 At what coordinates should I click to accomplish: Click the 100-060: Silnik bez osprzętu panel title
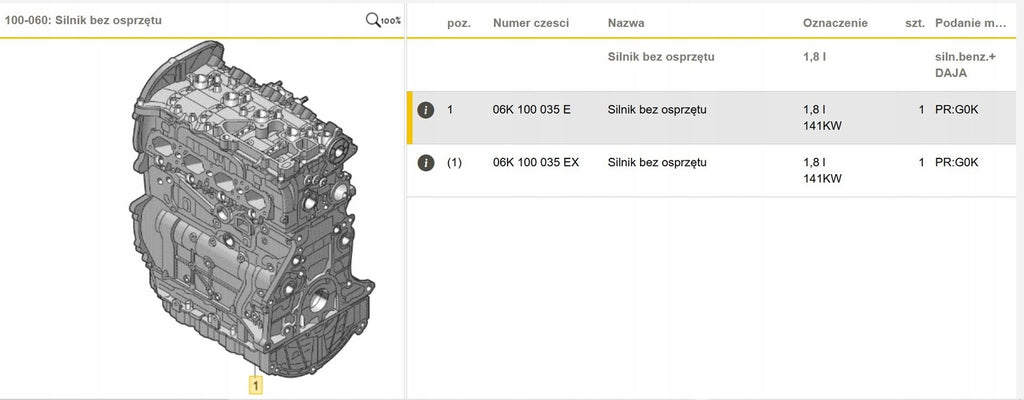point(82,20)
